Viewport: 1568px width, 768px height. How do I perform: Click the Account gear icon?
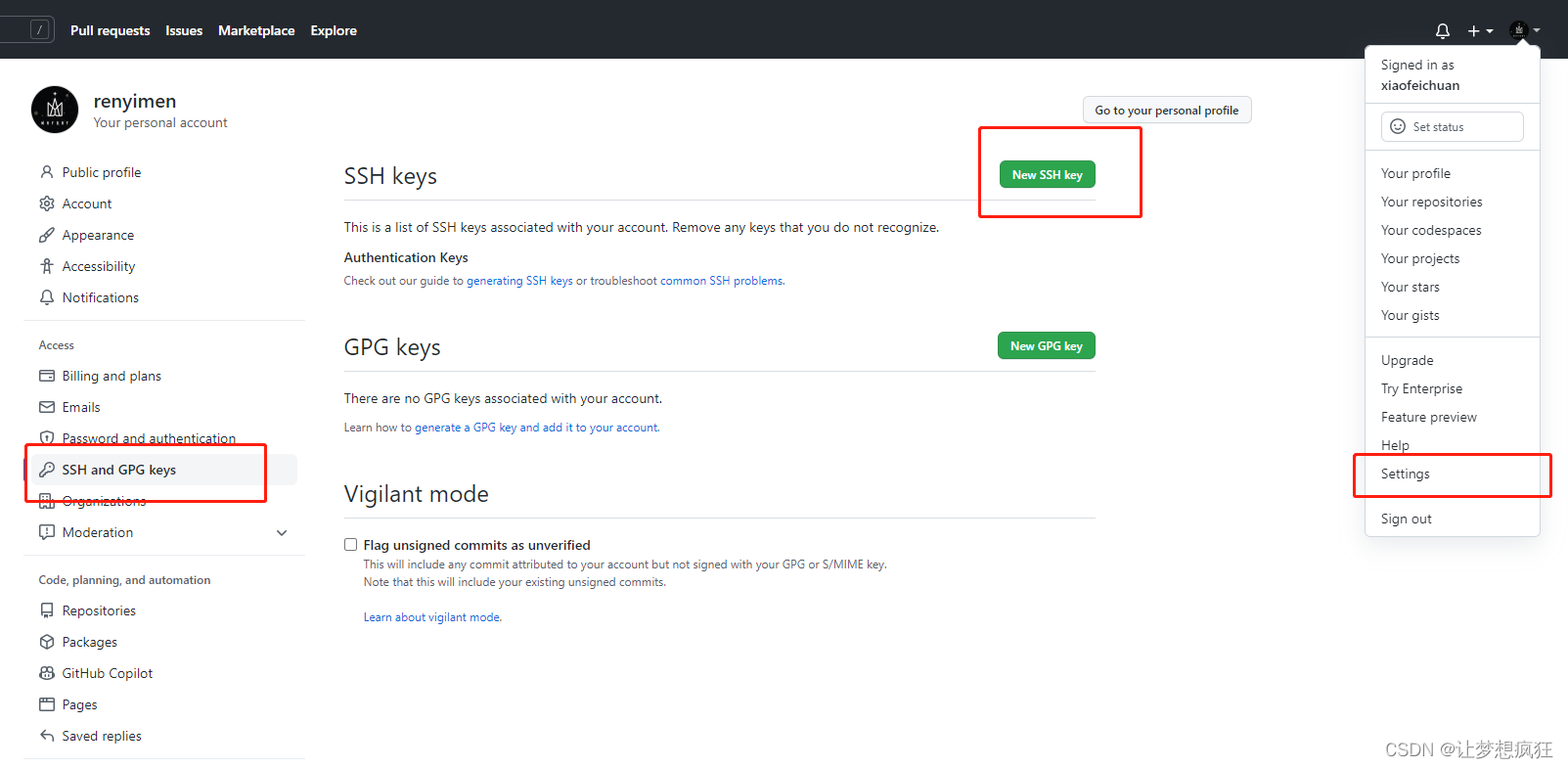(x=47, y=203)
